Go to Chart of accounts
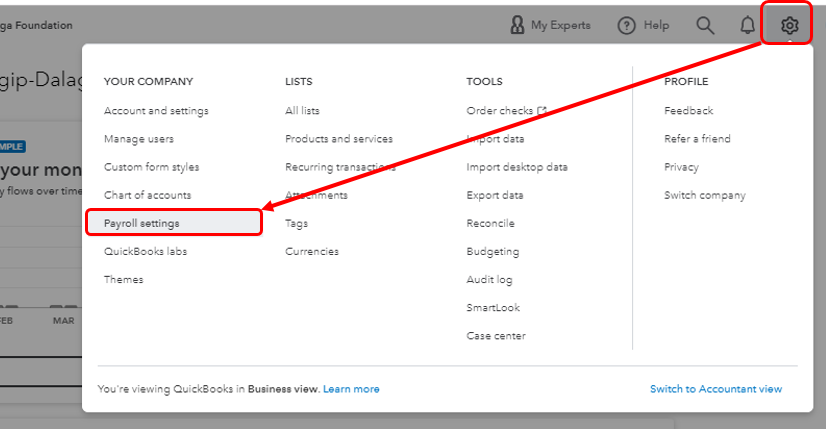The height and width of the screenshot is (429, 826). (147, 195)
